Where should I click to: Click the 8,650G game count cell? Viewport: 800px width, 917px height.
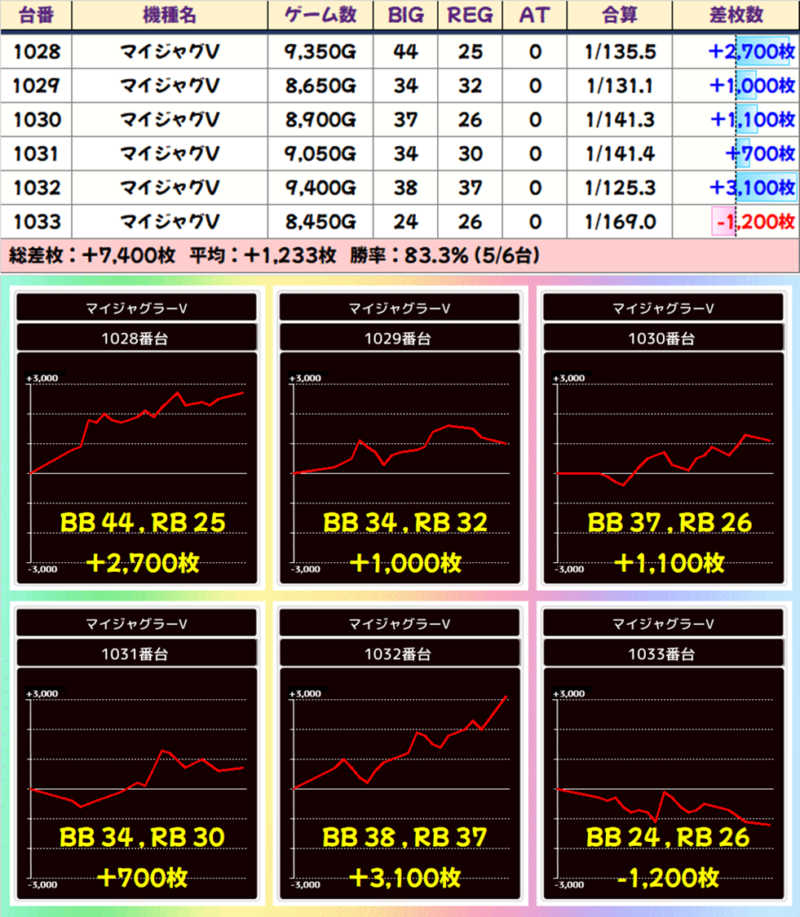click(320, 85)
